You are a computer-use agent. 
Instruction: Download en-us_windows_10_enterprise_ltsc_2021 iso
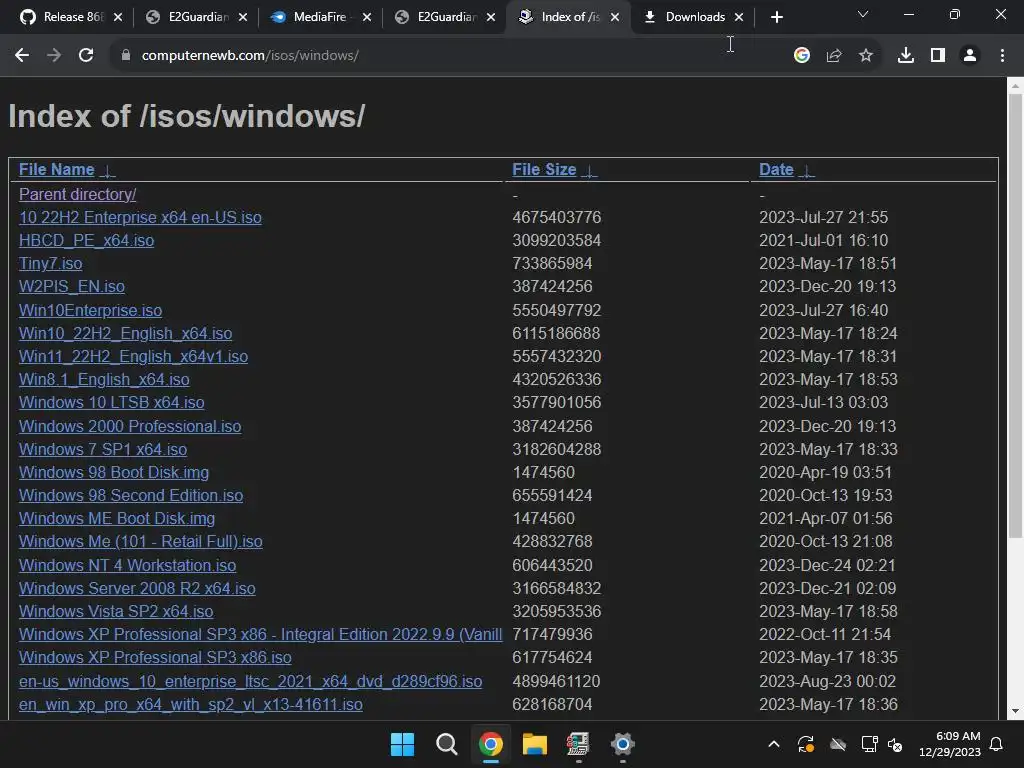(250, 681)
